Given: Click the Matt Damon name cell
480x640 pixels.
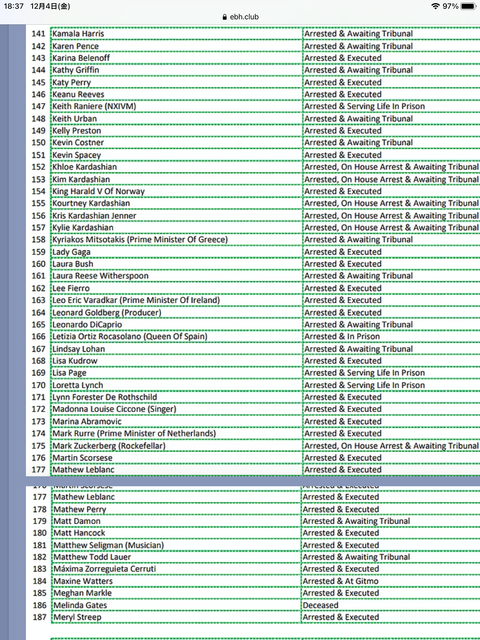Looking at the screenshot, I should [x=177, y=521].
